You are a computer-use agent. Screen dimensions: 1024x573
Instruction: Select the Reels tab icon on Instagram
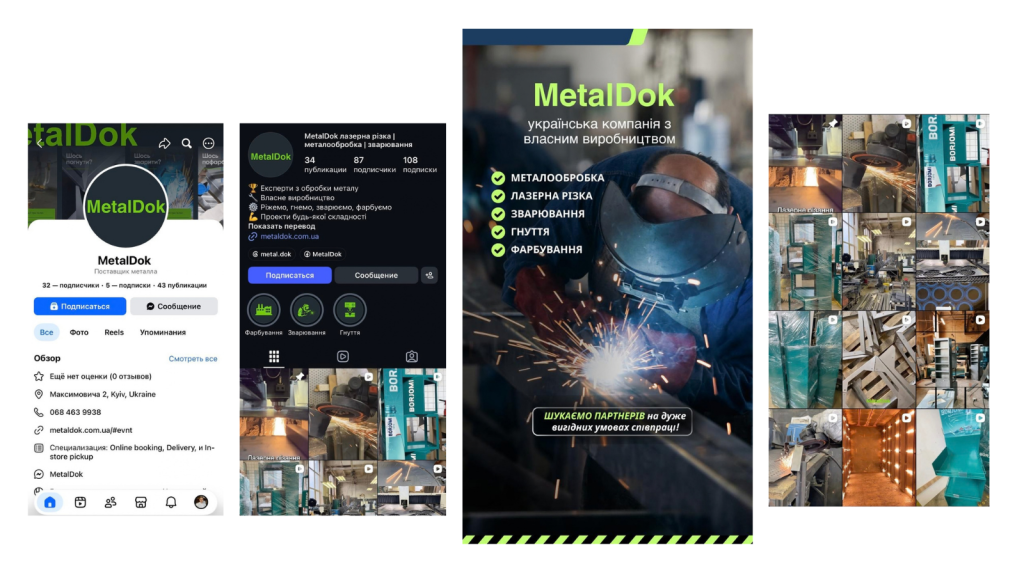point(343,356)
